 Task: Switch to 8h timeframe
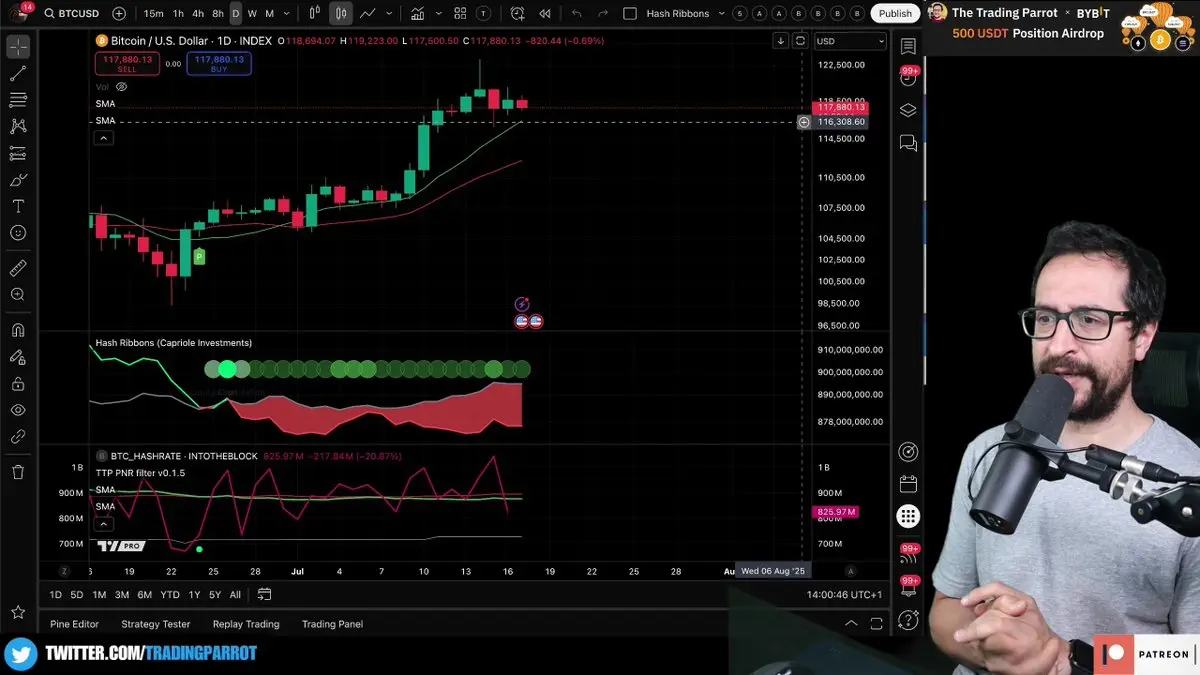[x=218, y=14]
